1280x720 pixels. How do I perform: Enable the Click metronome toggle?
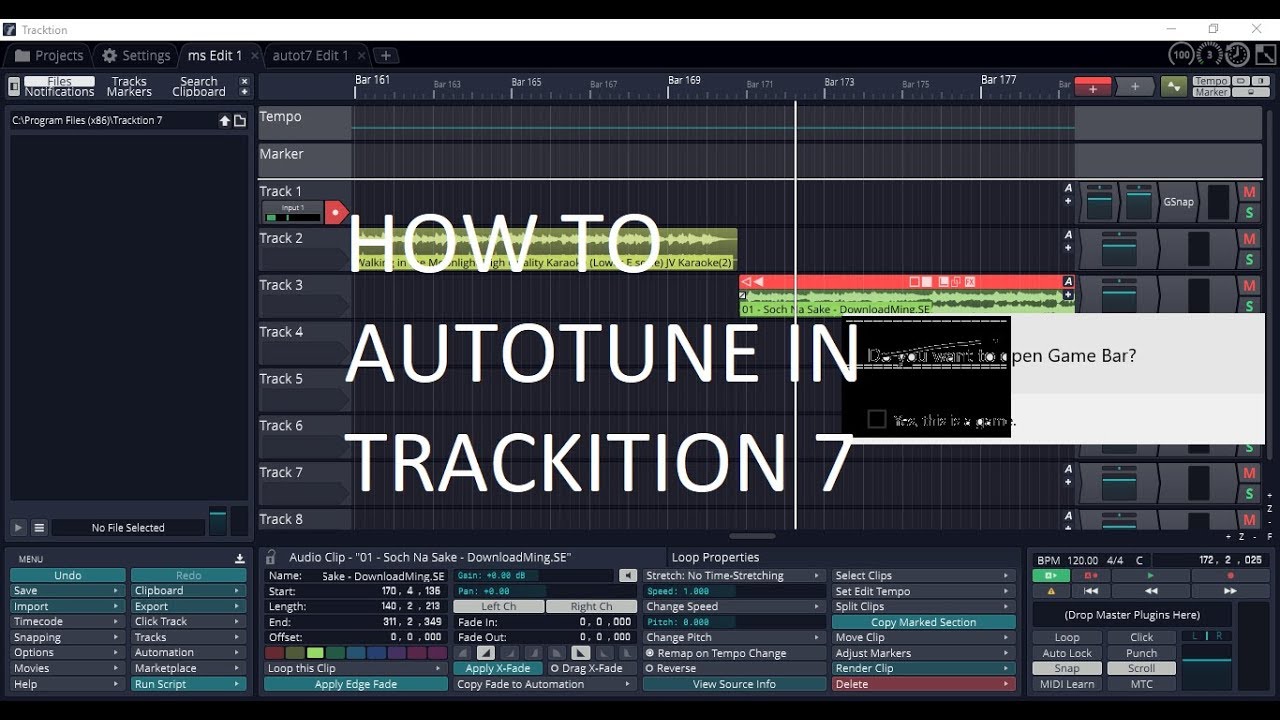tap(1141, 637)
